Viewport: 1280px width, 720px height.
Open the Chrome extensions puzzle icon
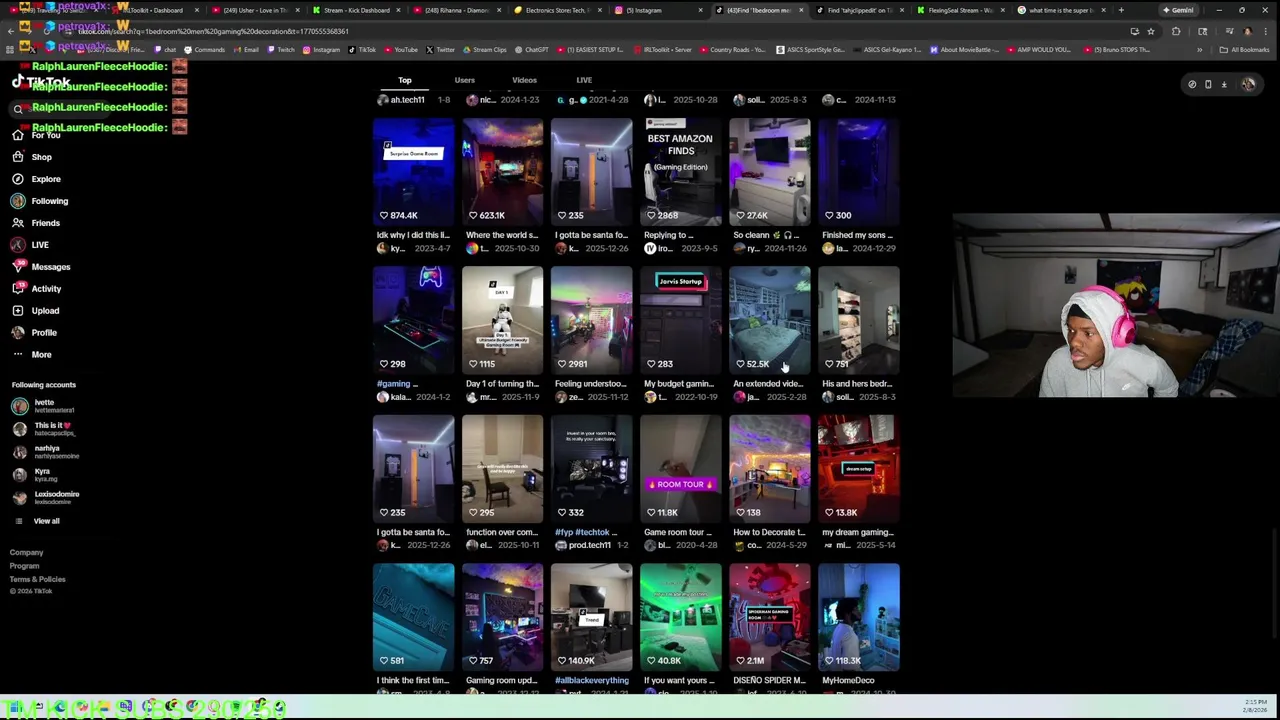[x=1176, y=31]
